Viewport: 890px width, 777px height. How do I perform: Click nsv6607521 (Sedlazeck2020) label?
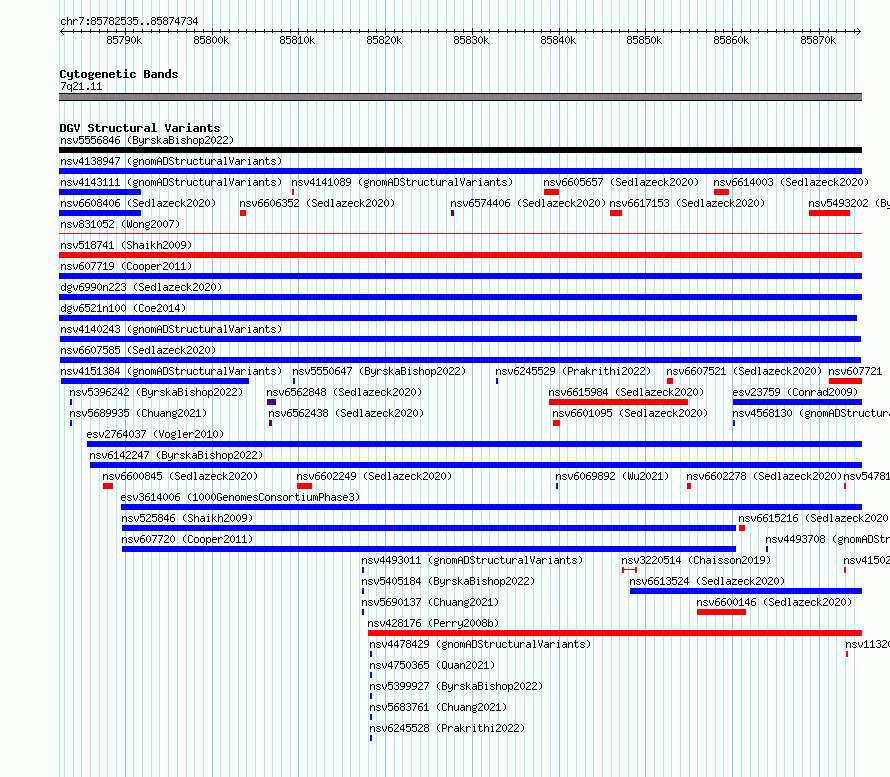(744, 371)
